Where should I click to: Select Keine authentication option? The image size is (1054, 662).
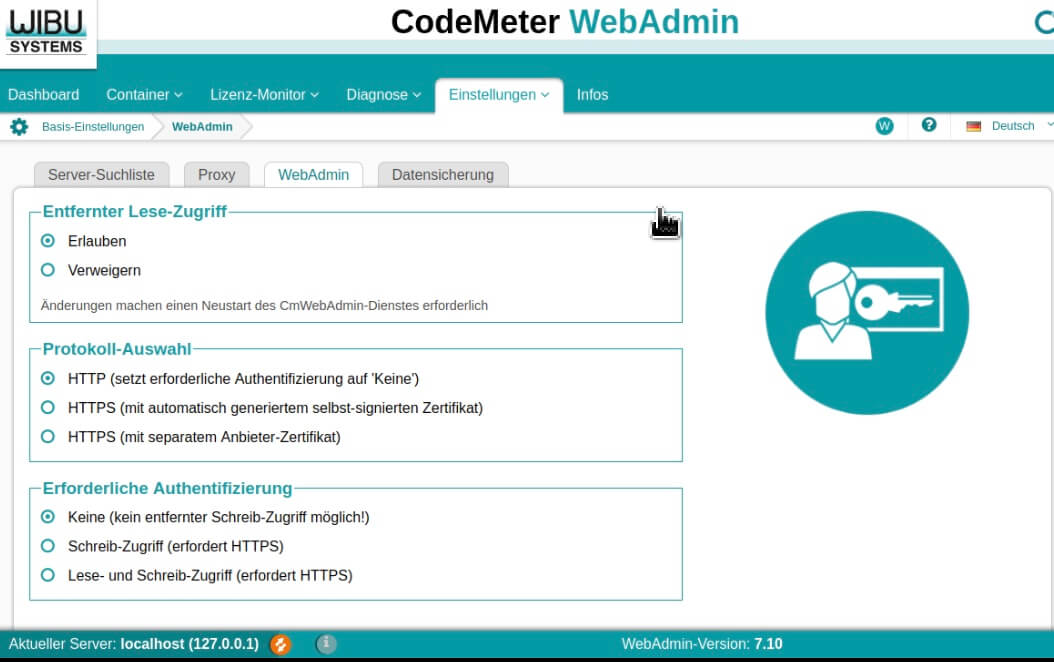[48, 517]
